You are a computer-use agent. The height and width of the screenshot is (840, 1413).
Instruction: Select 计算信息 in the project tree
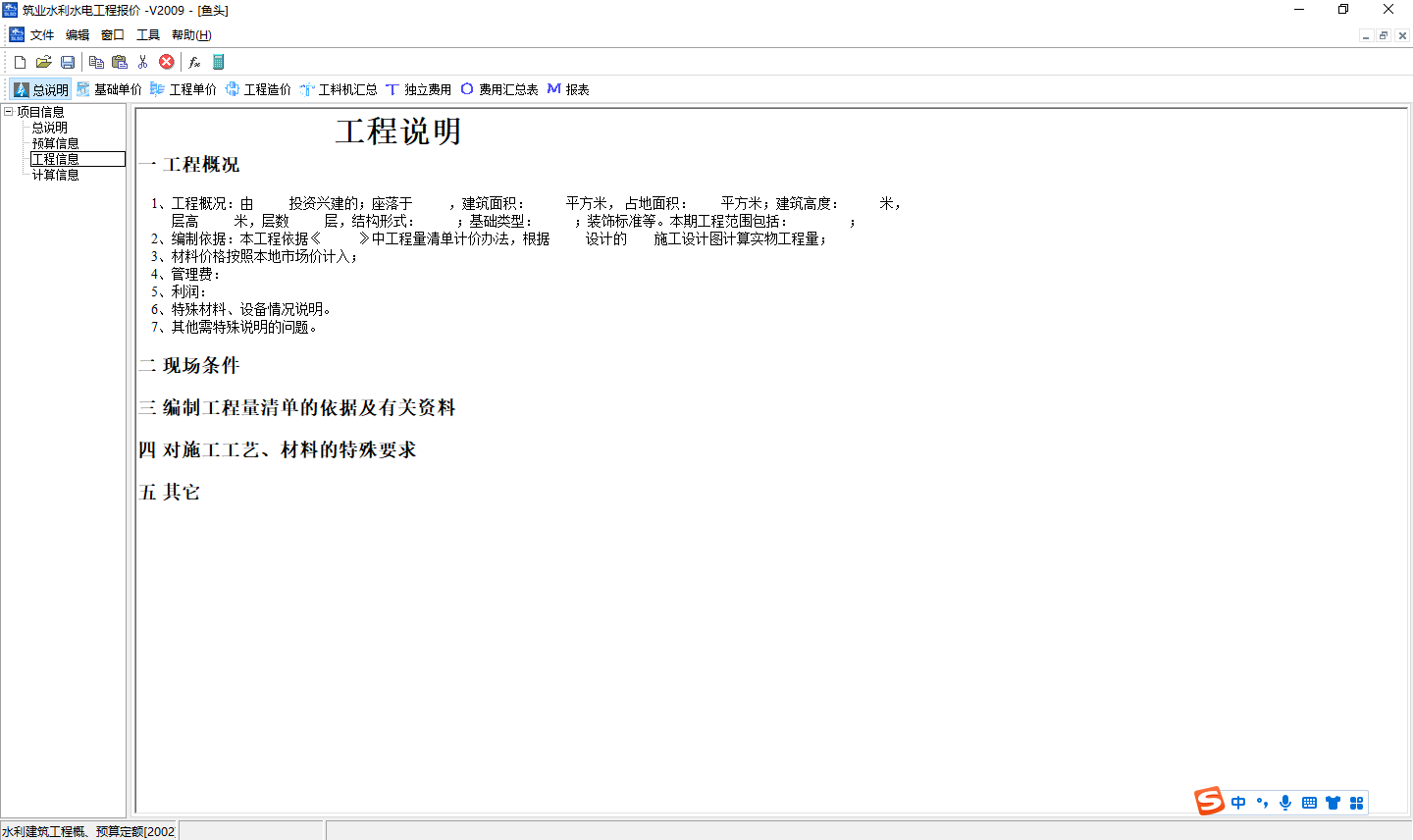55,175
